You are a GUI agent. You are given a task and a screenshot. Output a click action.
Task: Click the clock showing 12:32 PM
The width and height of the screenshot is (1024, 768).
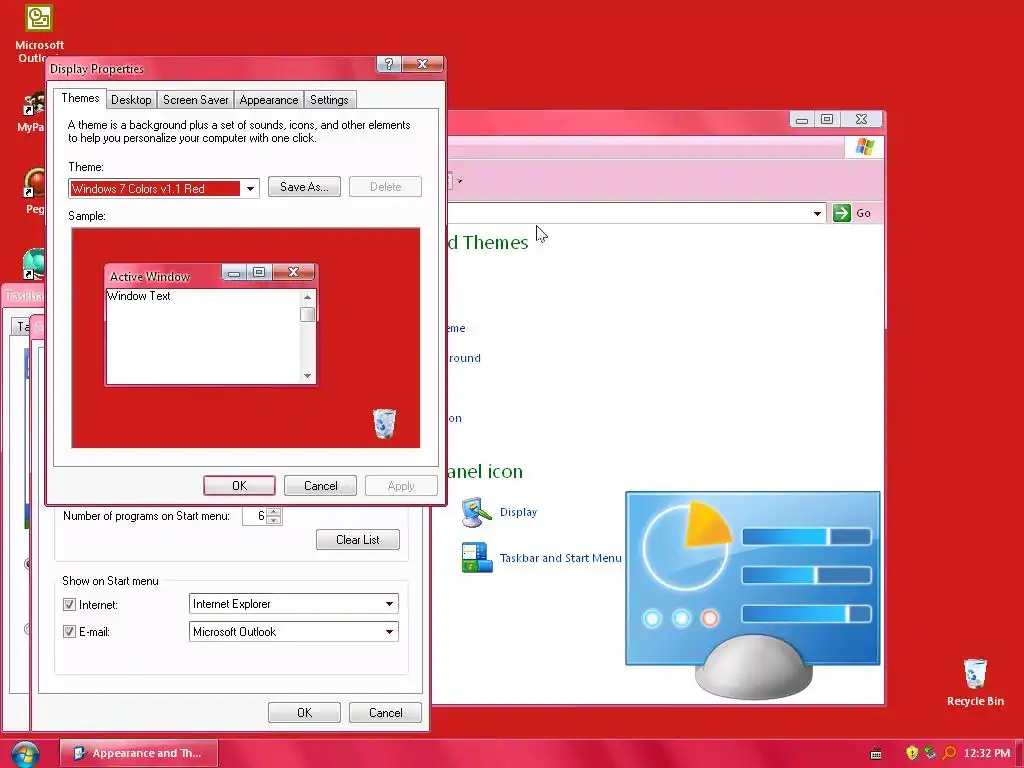[987, 753]
